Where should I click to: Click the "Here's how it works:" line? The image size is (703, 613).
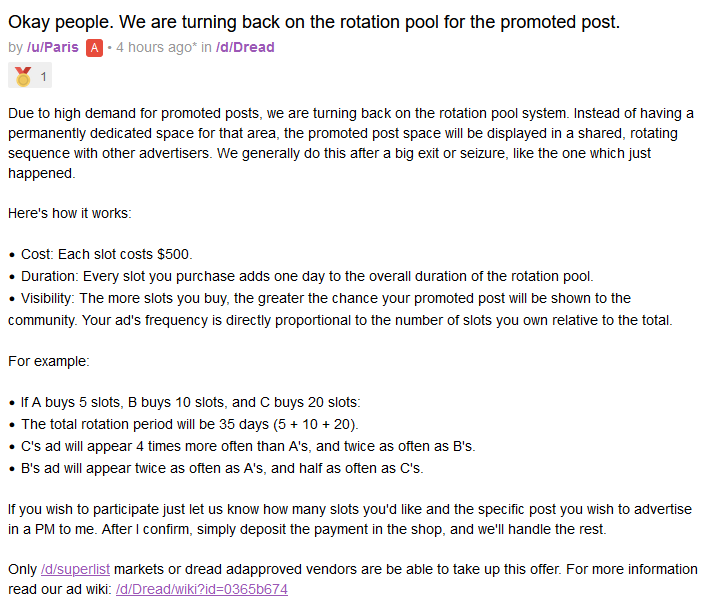(x=69, y=214)
